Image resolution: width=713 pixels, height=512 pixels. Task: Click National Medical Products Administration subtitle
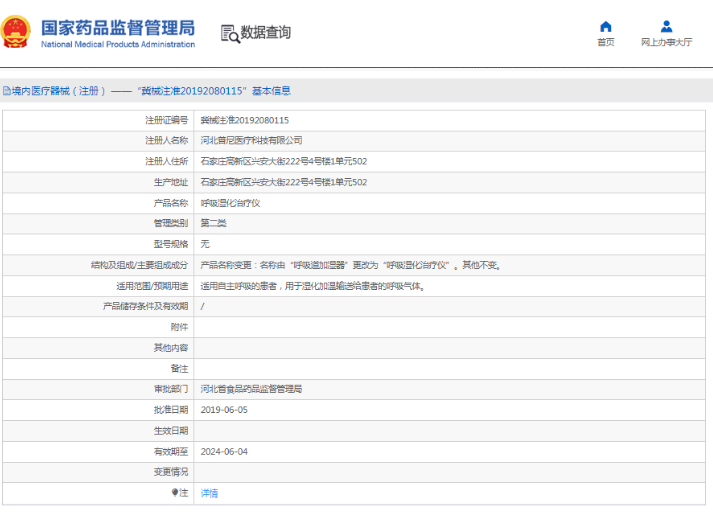coord(118,45)
